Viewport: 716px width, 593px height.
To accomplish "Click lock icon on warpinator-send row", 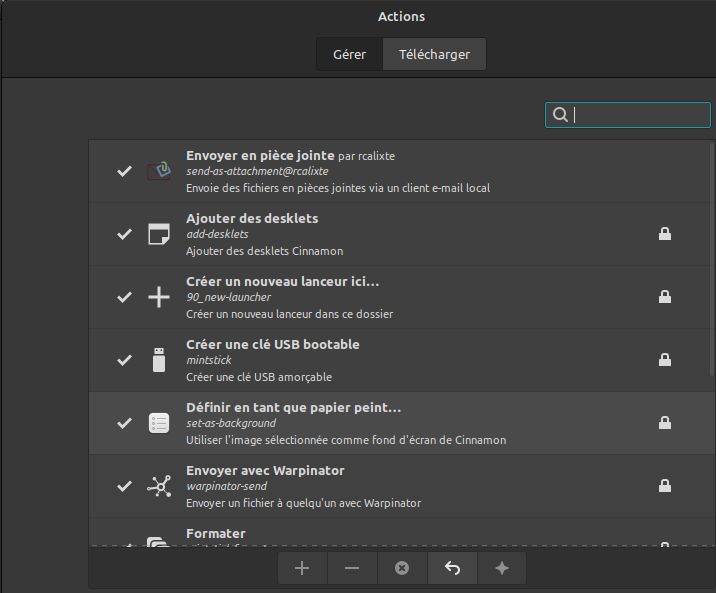I will (x=665, y=486).
